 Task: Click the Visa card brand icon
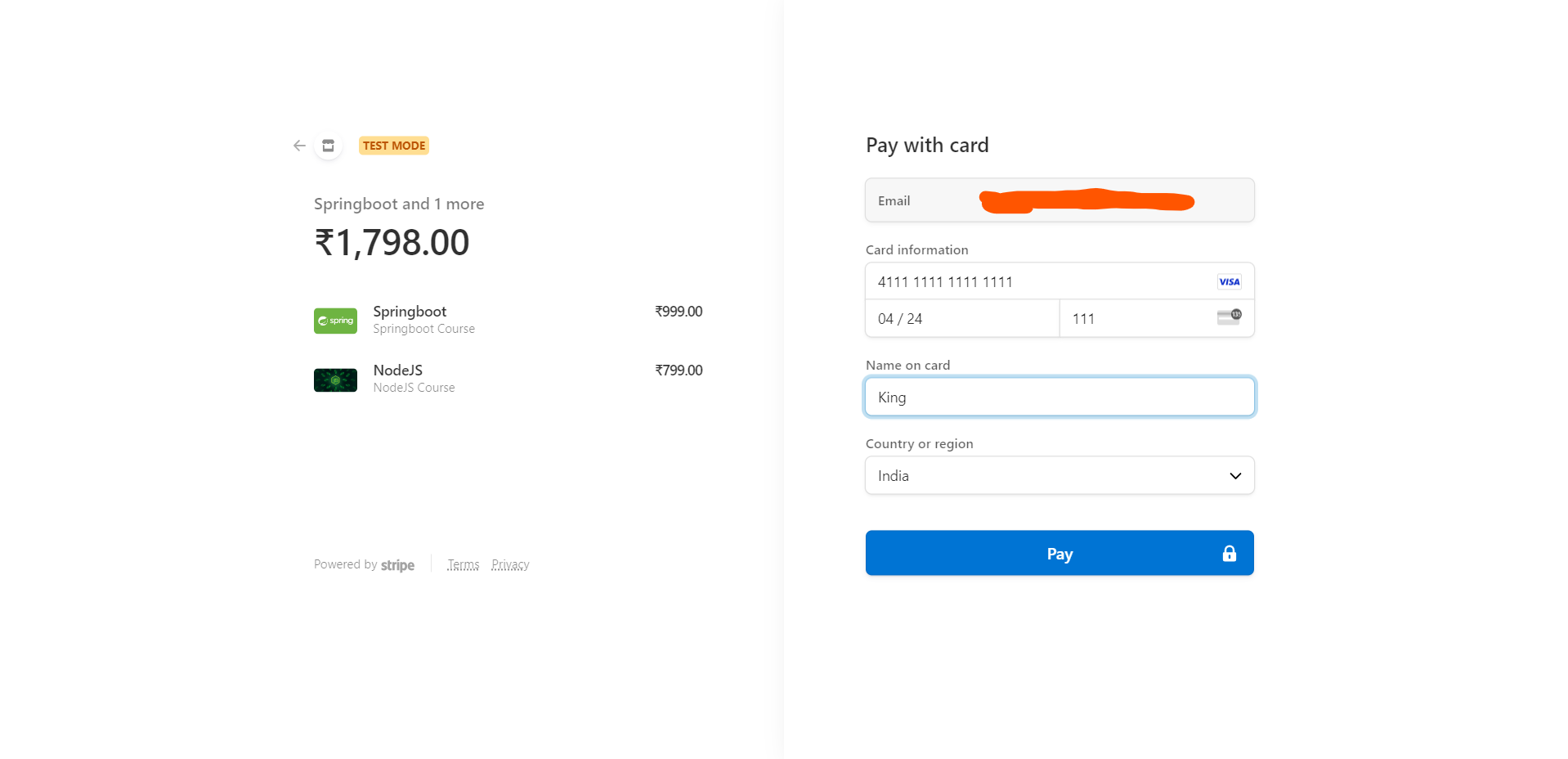click(x=1229, y=282)
